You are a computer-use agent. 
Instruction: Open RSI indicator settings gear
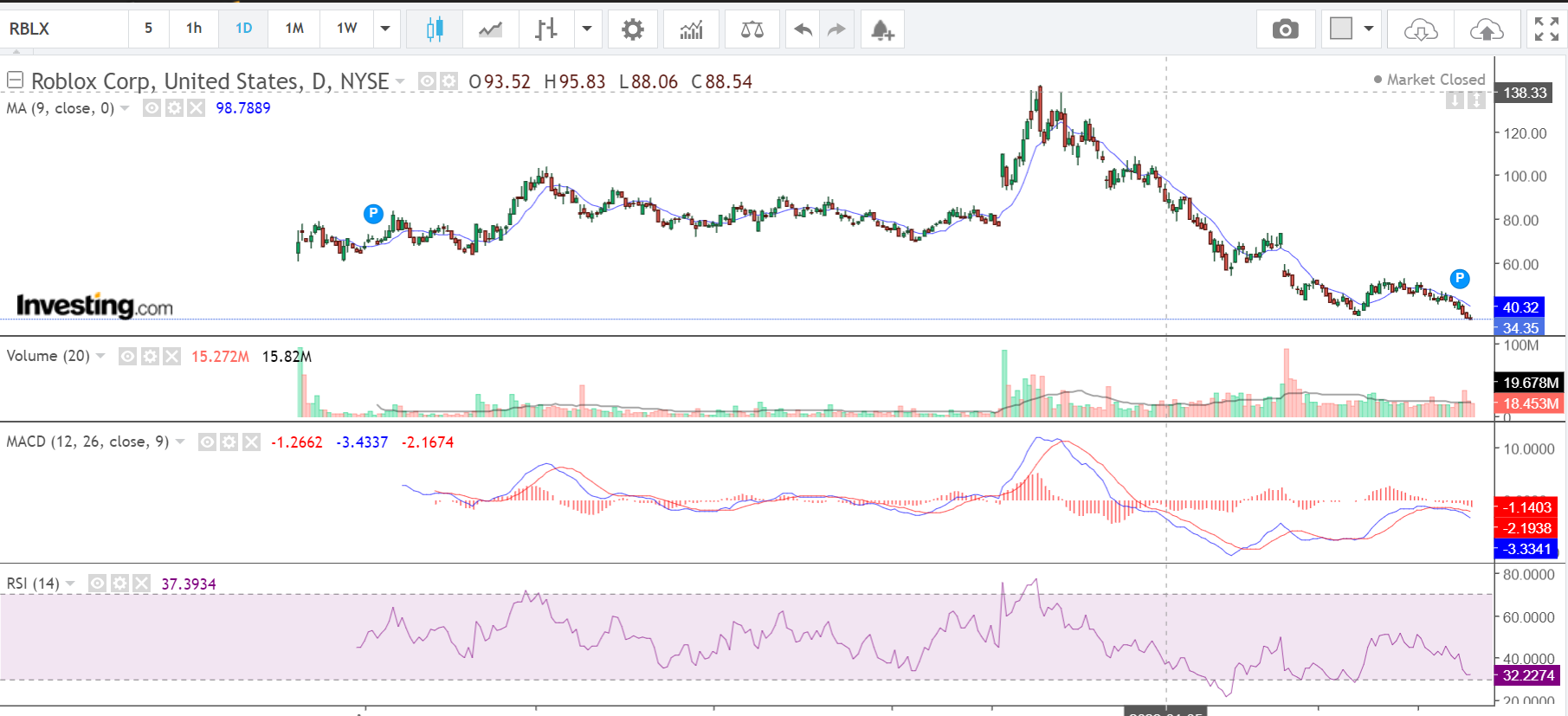pyautogui.click(x=119, y=584)
